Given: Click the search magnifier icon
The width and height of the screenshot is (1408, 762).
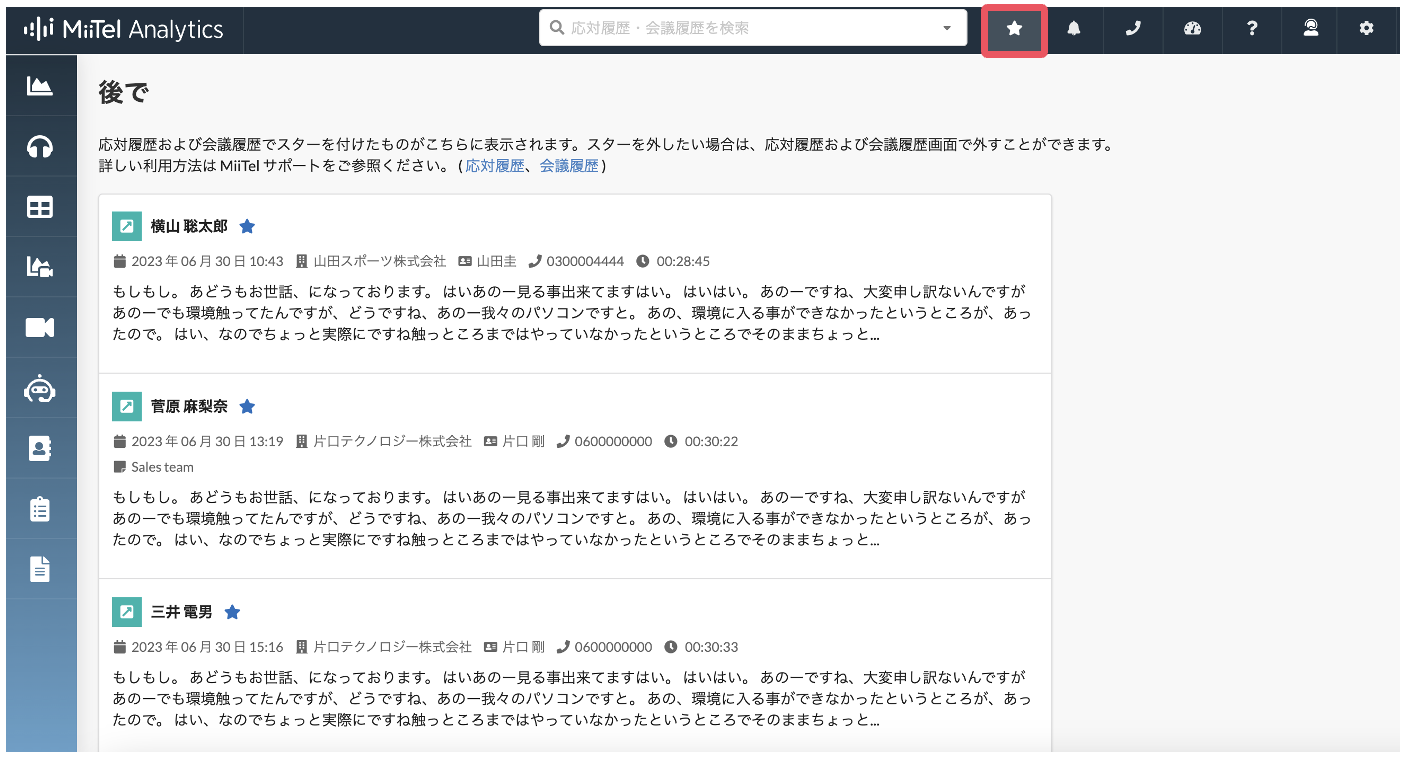Looking at the screenshot, I should [x=557, y=29].
